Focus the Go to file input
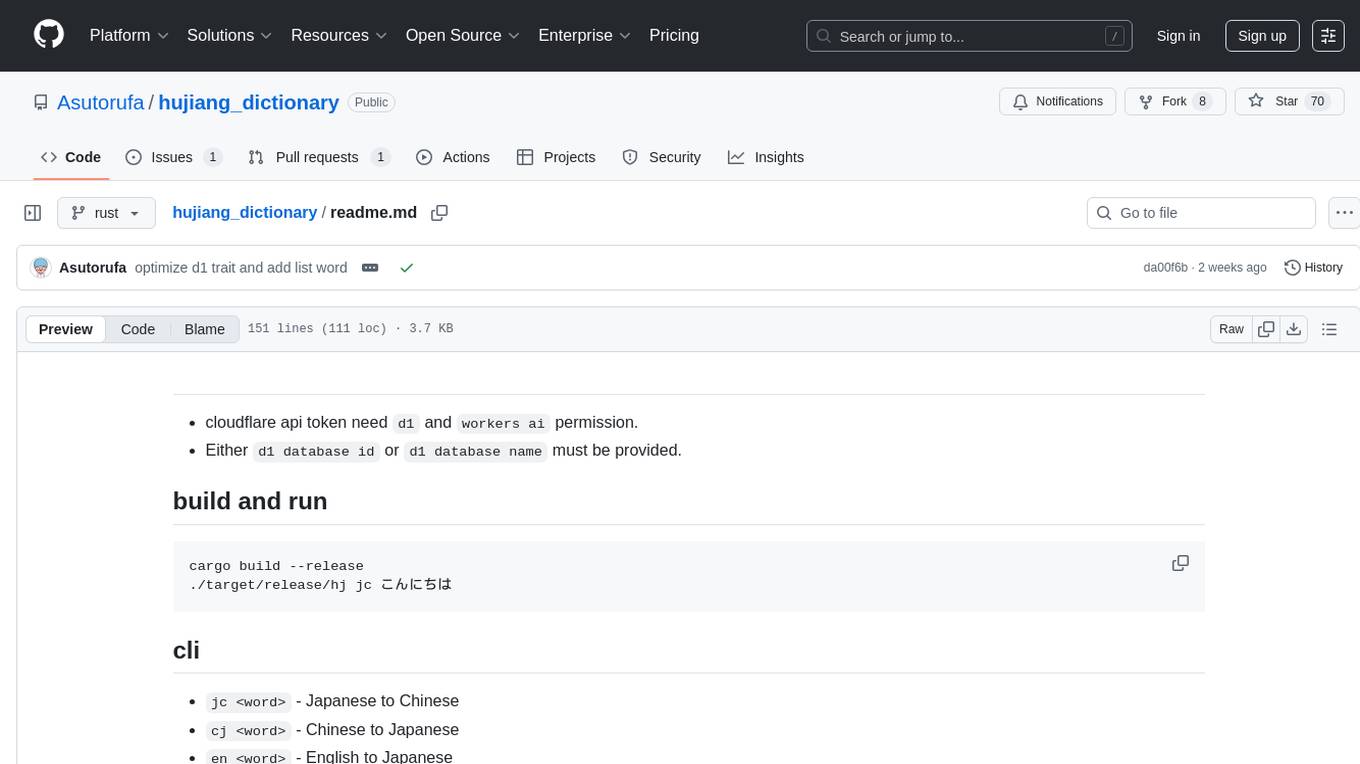Screen dimensions: 1360x764 tap(1201, 213)
